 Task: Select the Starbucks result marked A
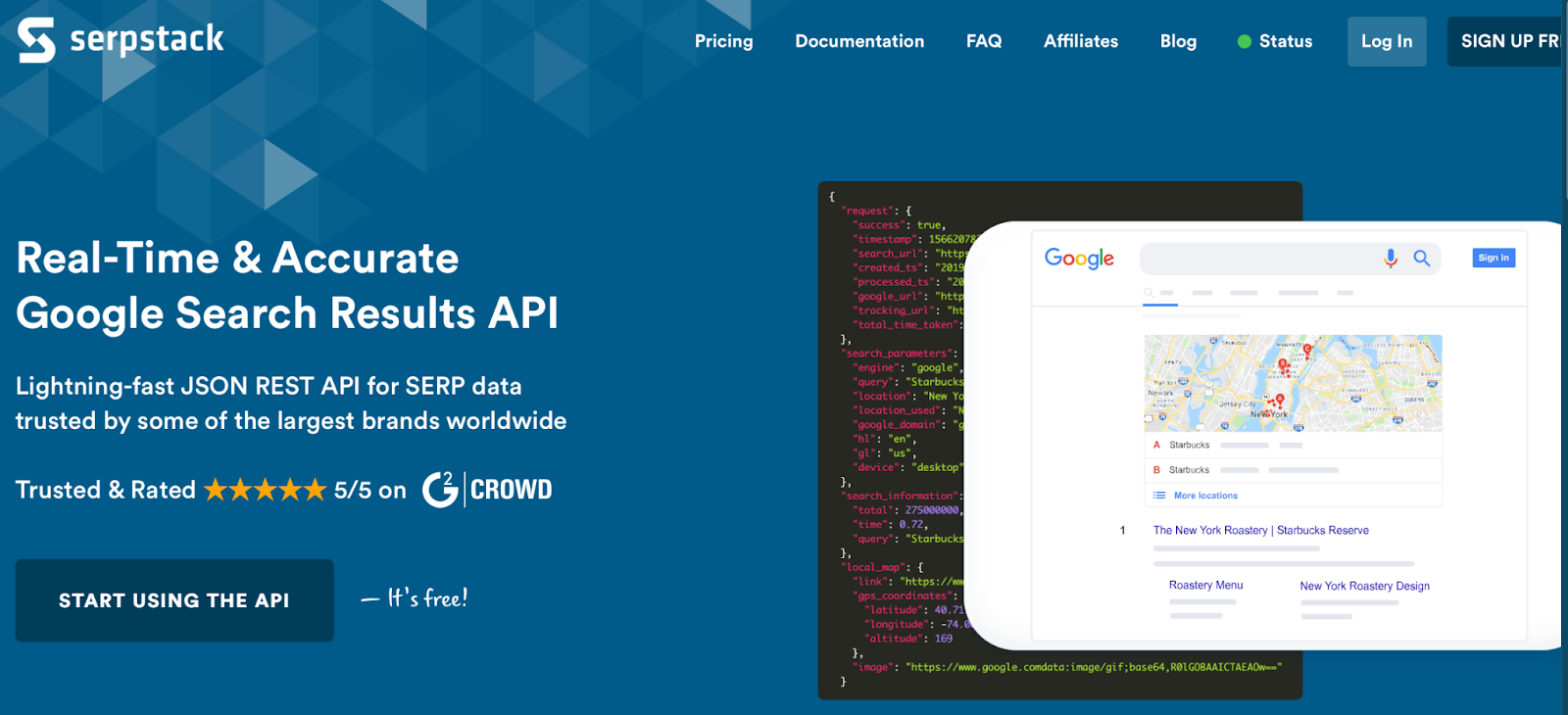click(1293, 445)
